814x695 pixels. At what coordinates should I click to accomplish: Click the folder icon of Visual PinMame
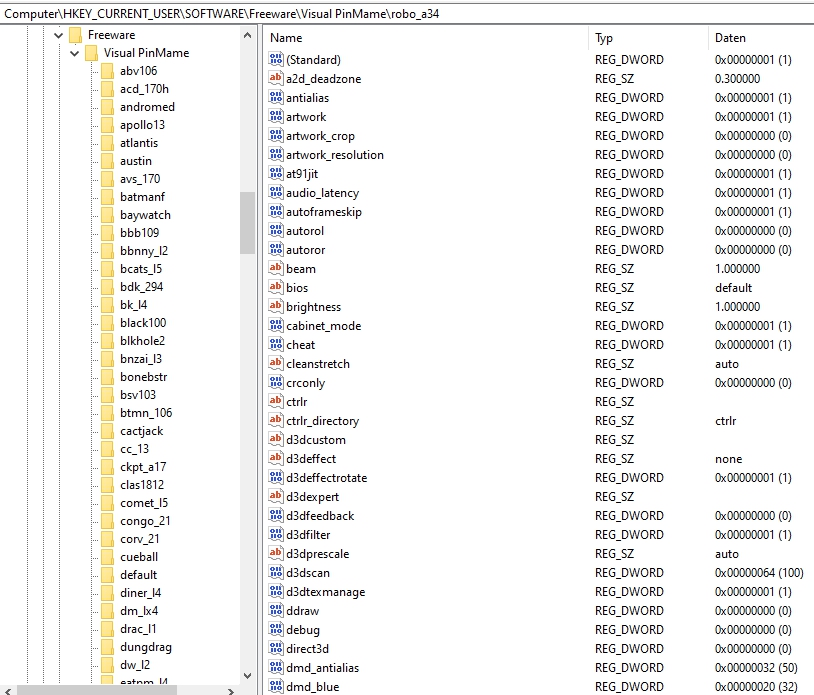91,53
